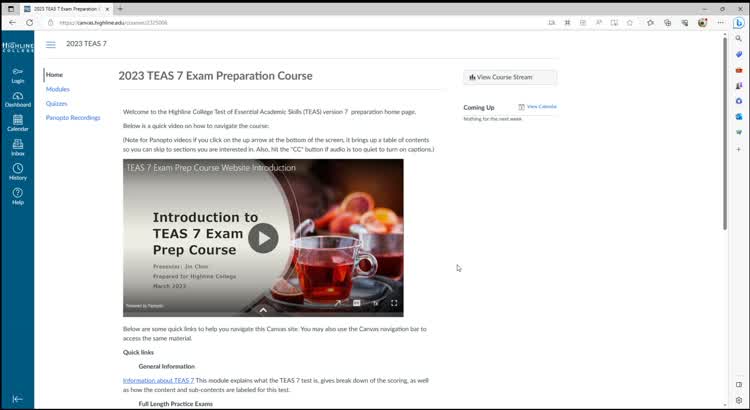Click the 2023 TEAS 7 breadcrumb
The width and height of the screenshot is (750, 410).
pos(86,44)
